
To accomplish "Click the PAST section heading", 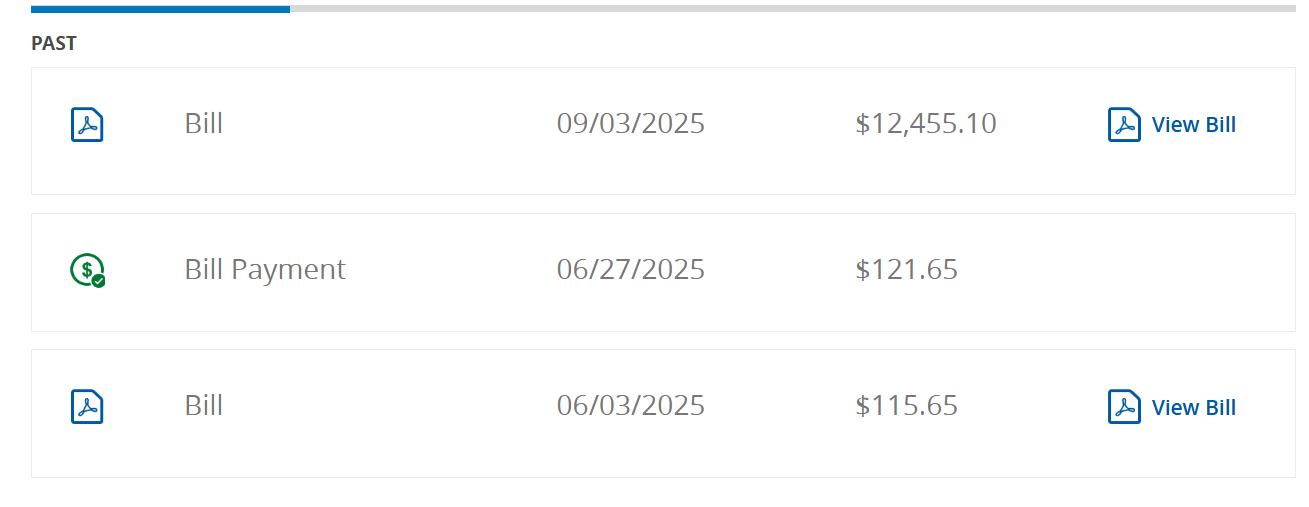I will [54, 44].
